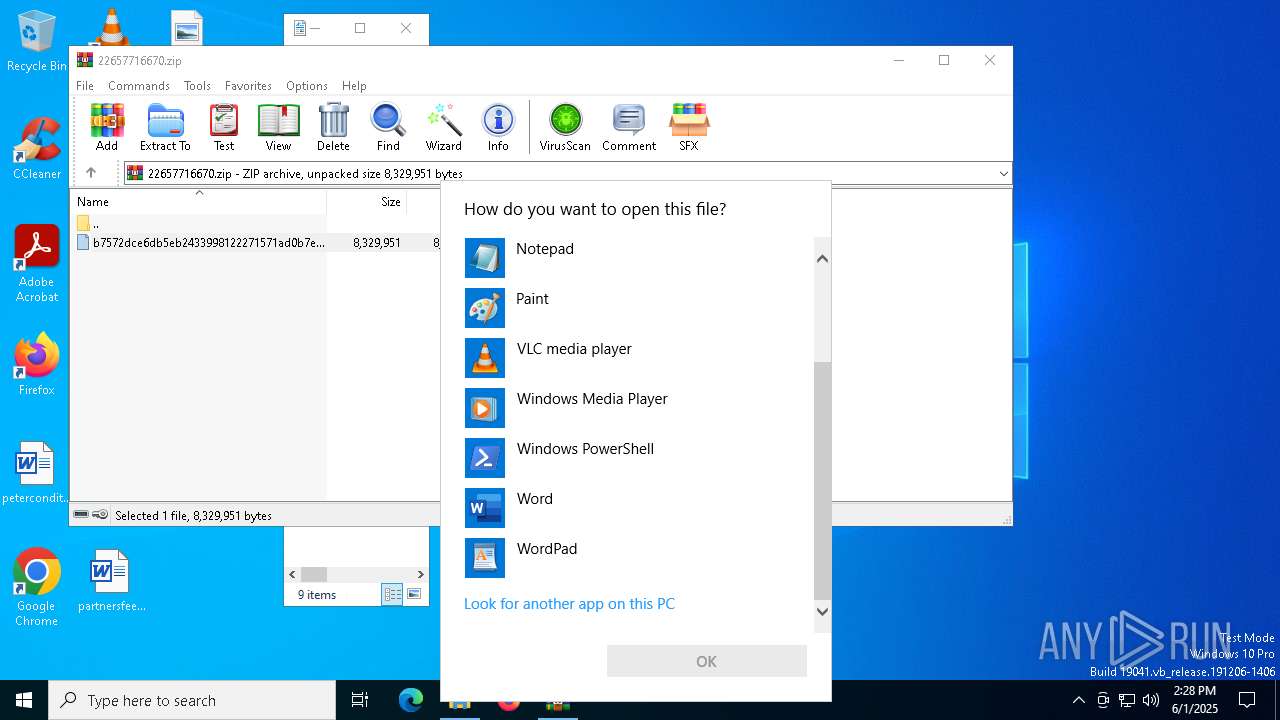
Task: Click the Find magnifier icon
Action: click(x=388, y=127)
